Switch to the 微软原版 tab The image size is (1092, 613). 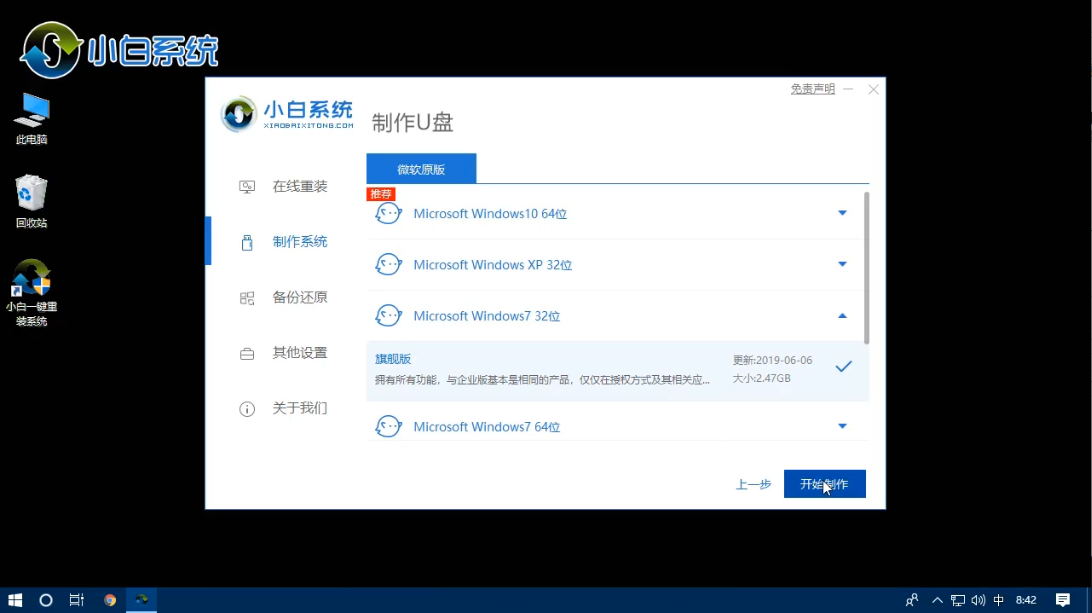point(421,169)
